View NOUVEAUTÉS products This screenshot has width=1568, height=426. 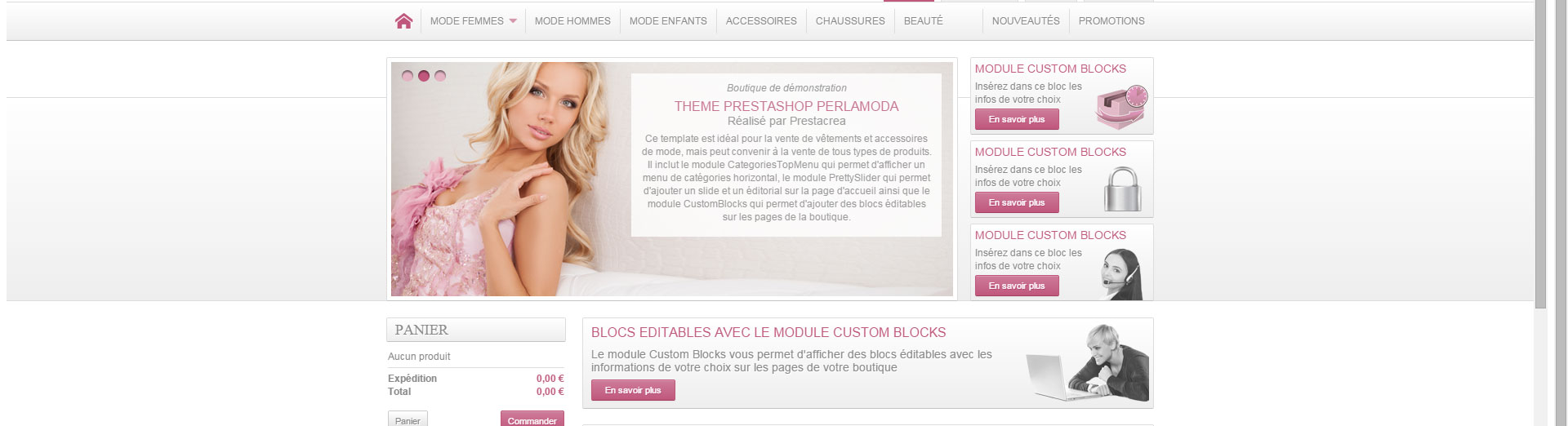[1026, 21]
